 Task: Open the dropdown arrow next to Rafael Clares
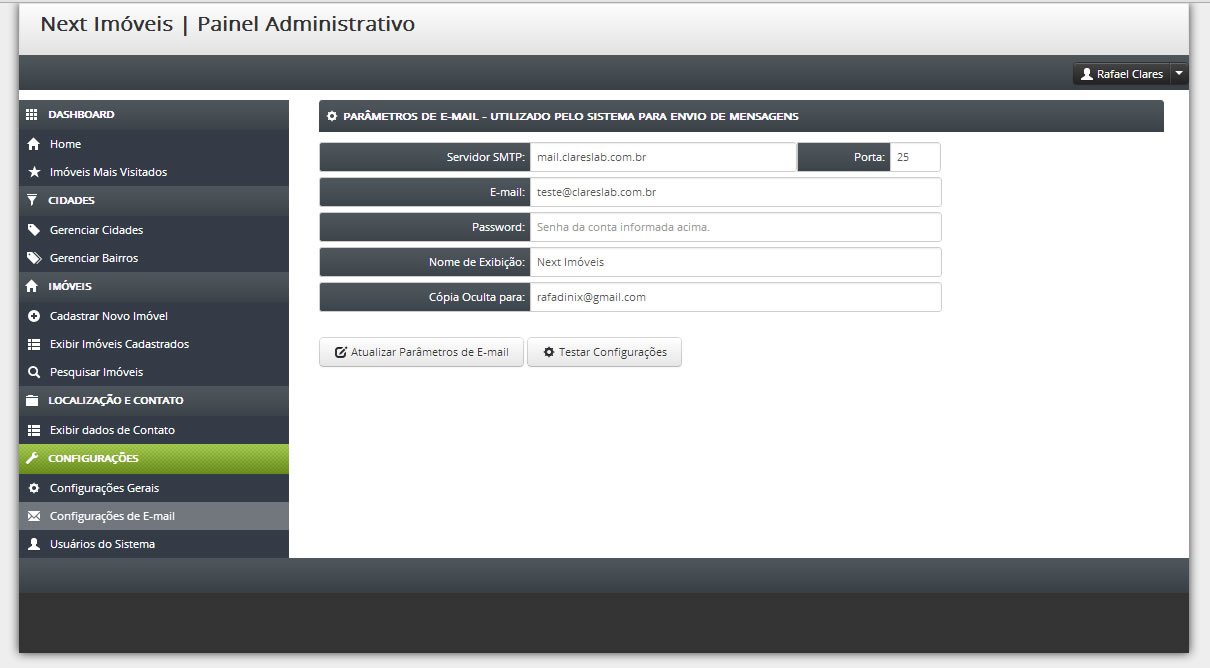pos(1179,74)
